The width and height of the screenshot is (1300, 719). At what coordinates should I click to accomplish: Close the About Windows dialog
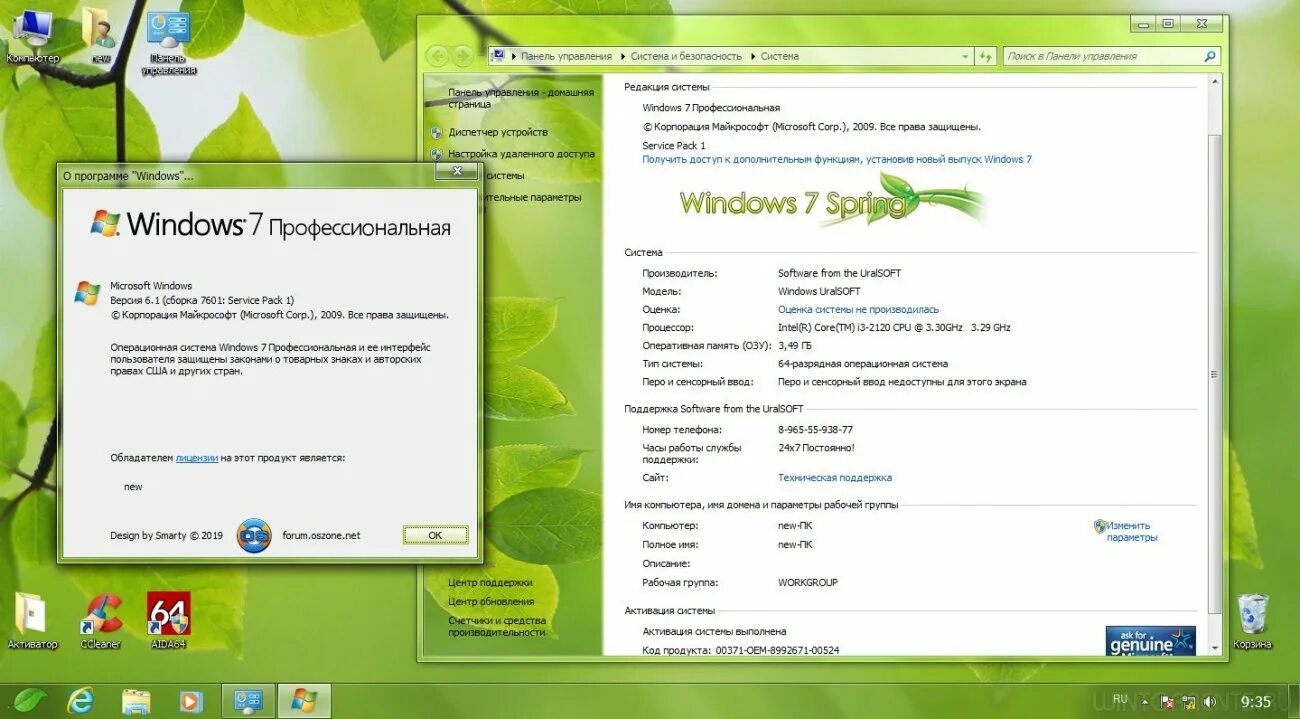pos(457,172)
